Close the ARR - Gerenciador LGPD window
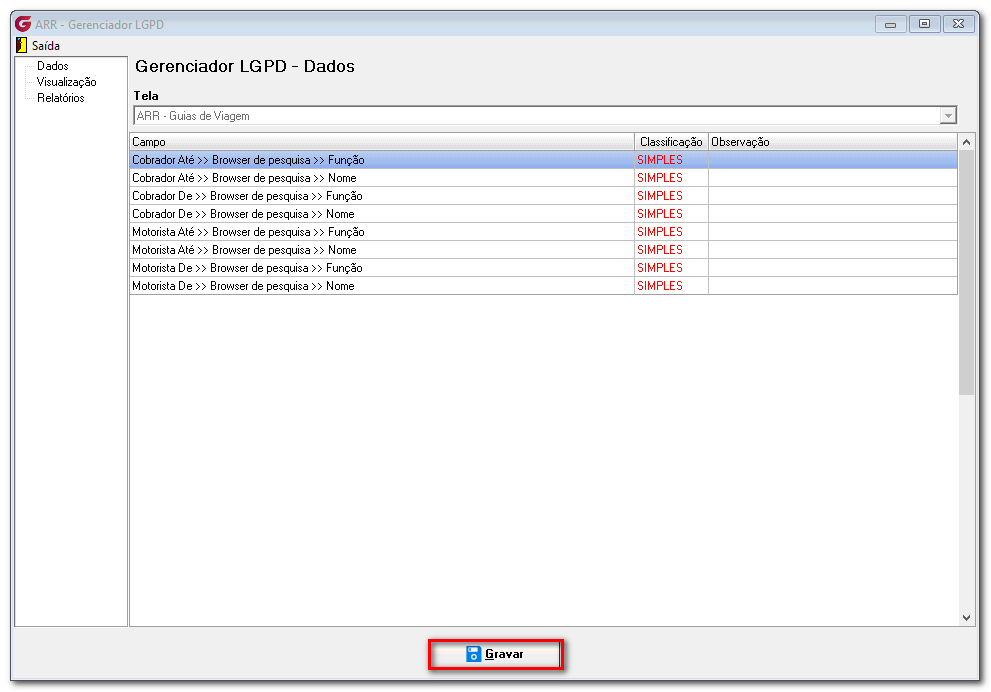Image resolution: width=991 pixels, height=692 pixels. pos(958,24)
